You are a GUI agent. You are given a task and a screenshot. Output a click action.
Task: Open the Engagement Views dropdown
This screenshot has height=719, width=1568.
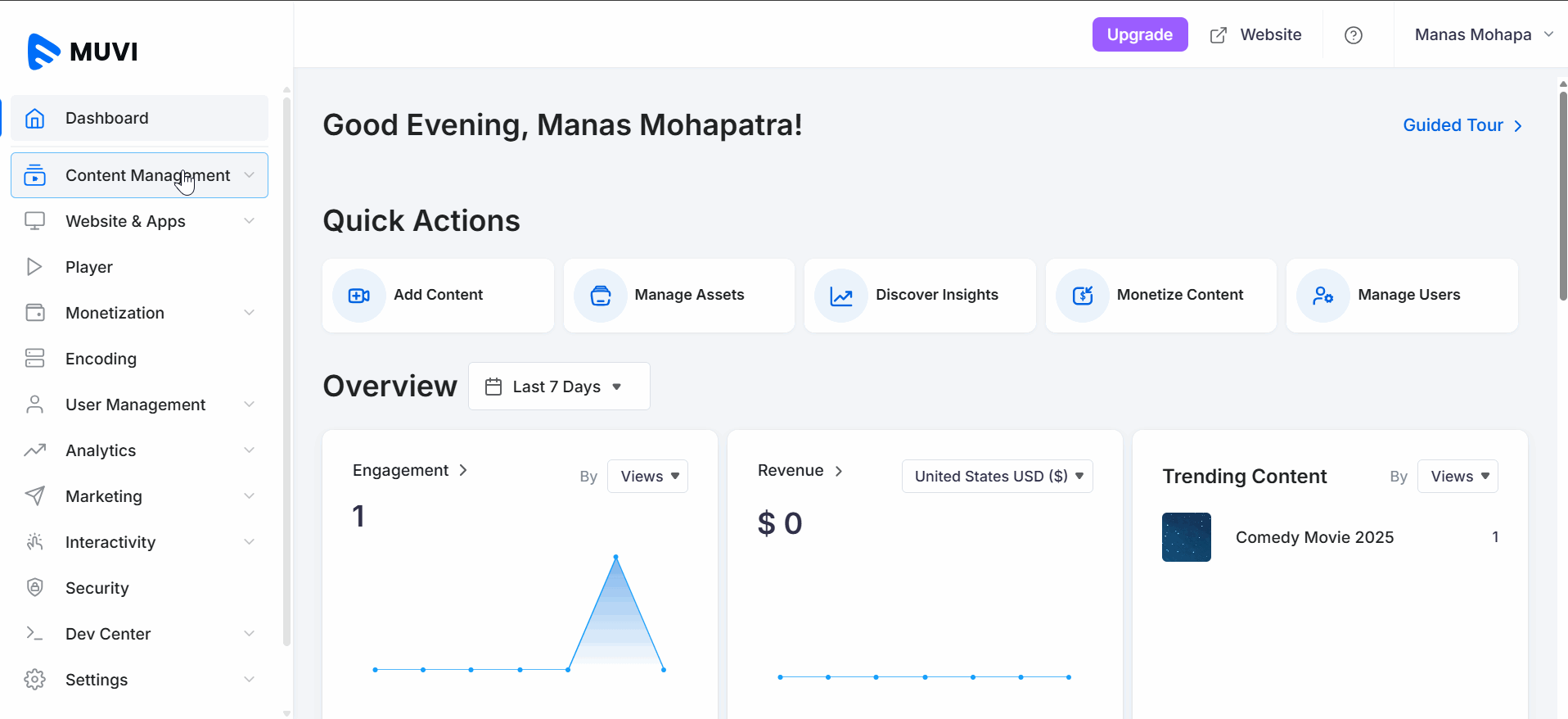647,477
